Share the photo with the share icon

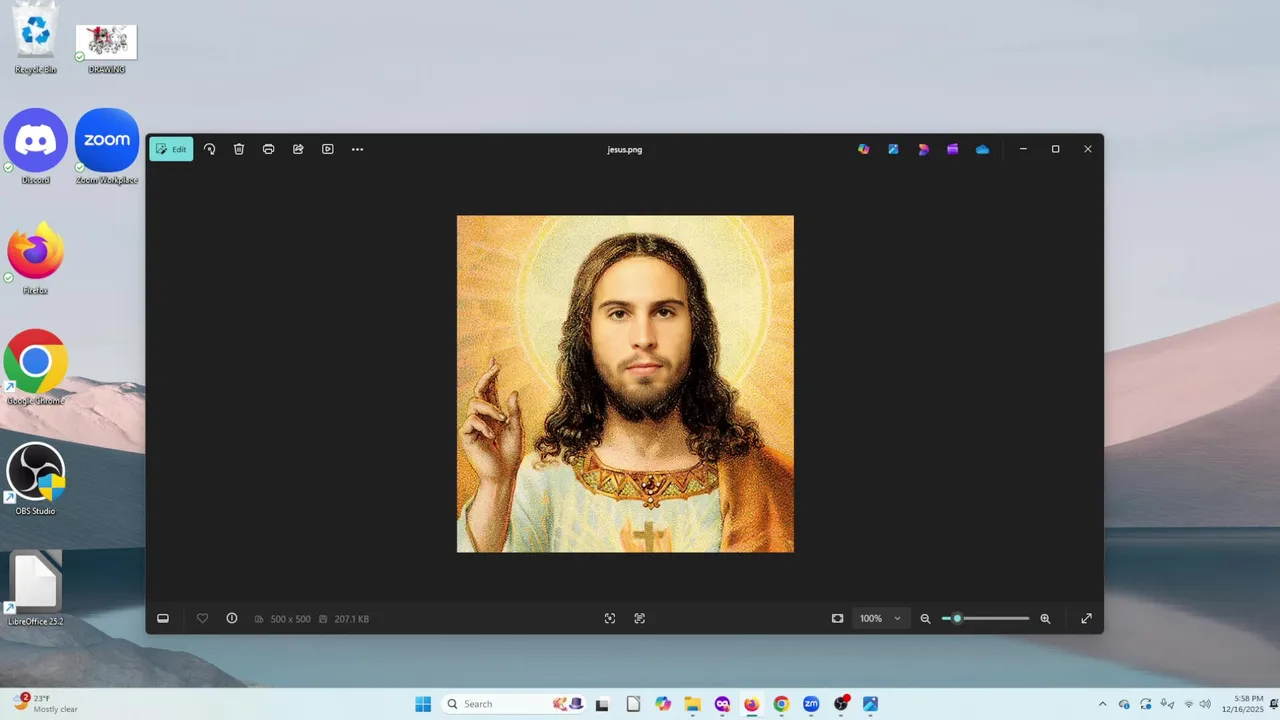(x=298, y=149)
